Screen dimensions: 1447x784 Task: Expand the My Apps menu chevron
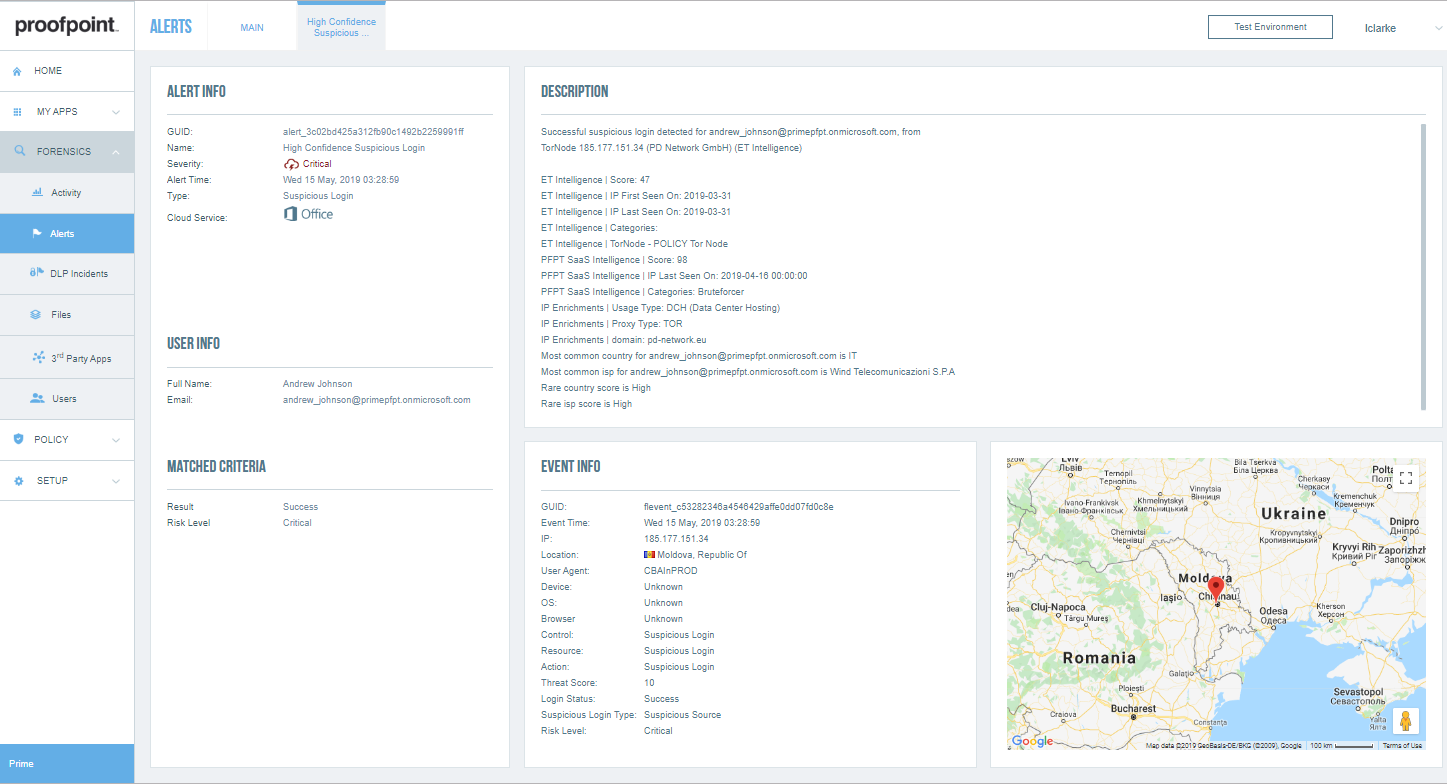116,112
